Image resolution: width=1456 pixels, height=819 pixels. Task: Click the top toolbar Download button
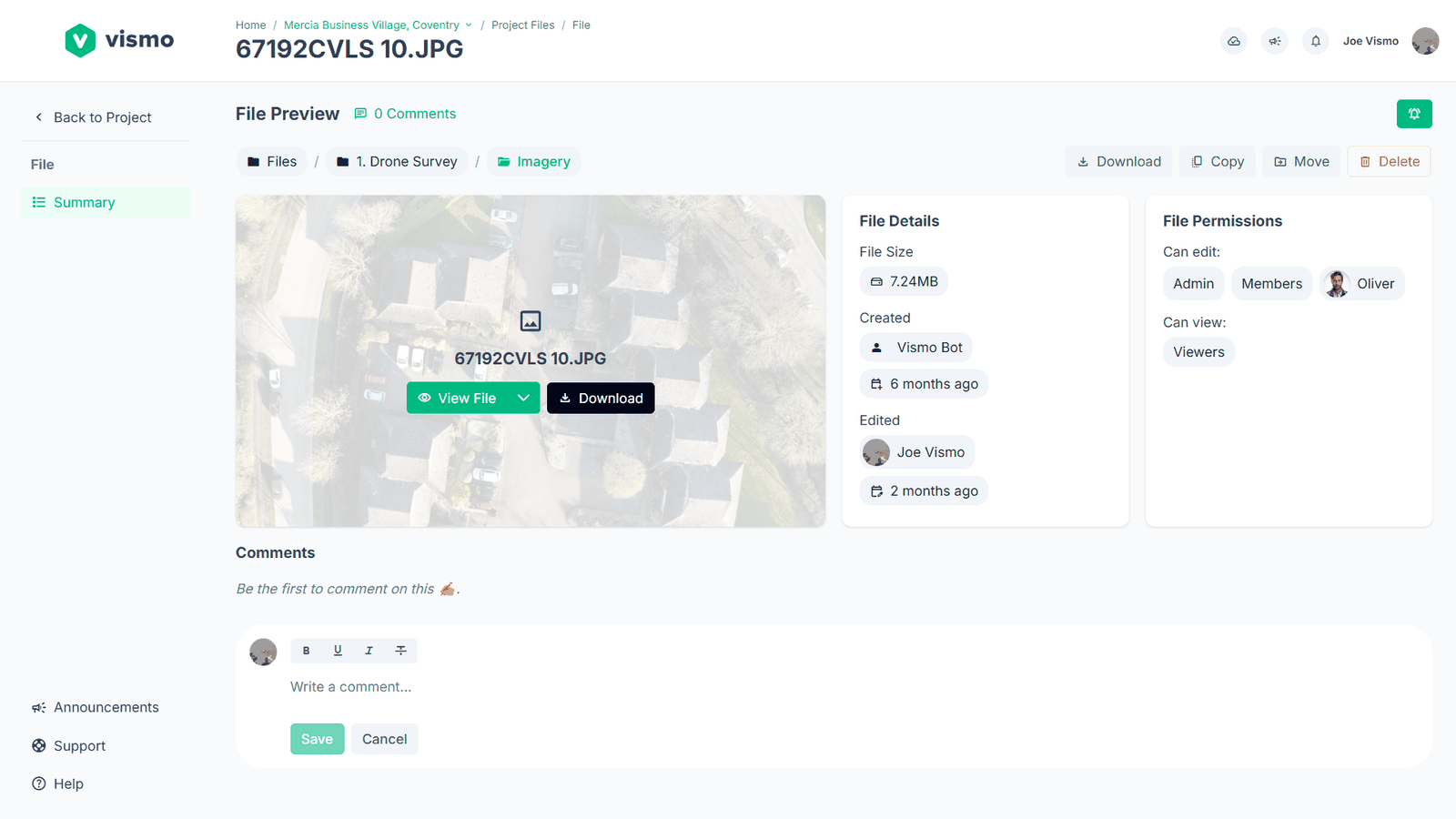coord(1119,161)
